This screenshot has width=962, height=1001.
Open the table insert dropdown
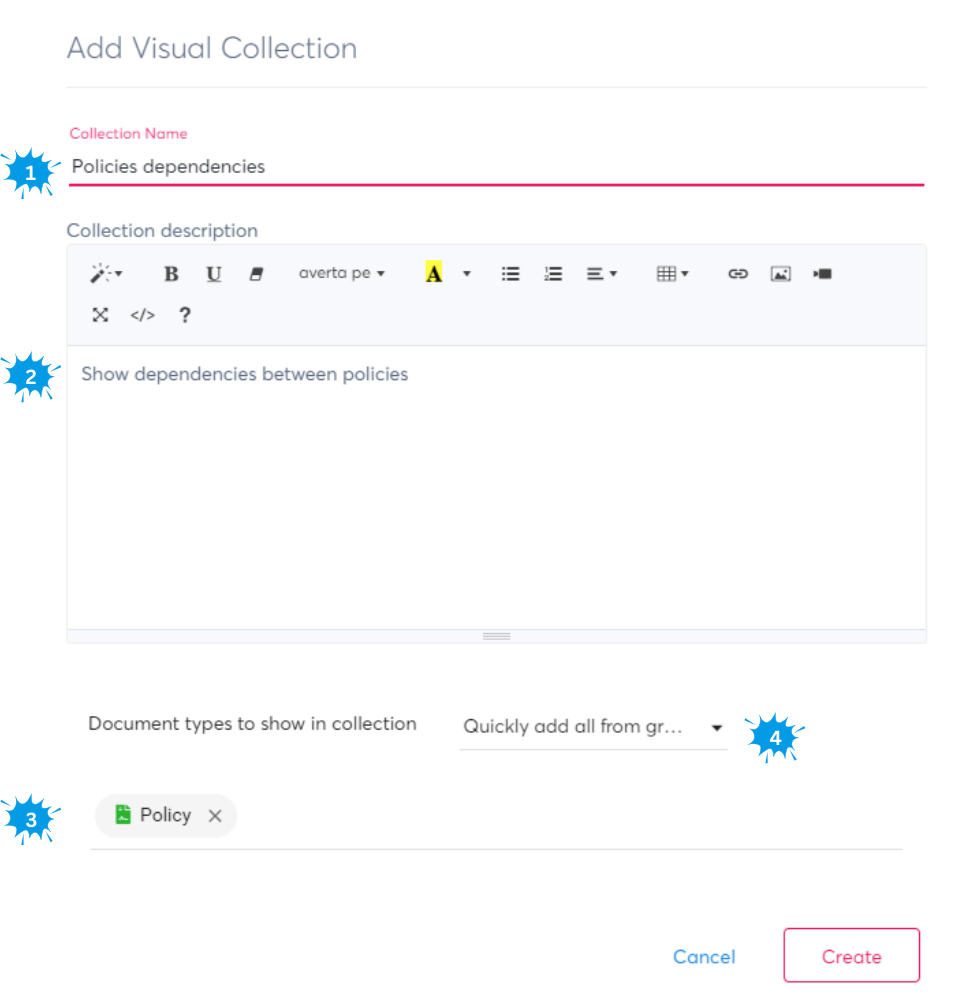(x=672, y=274)
